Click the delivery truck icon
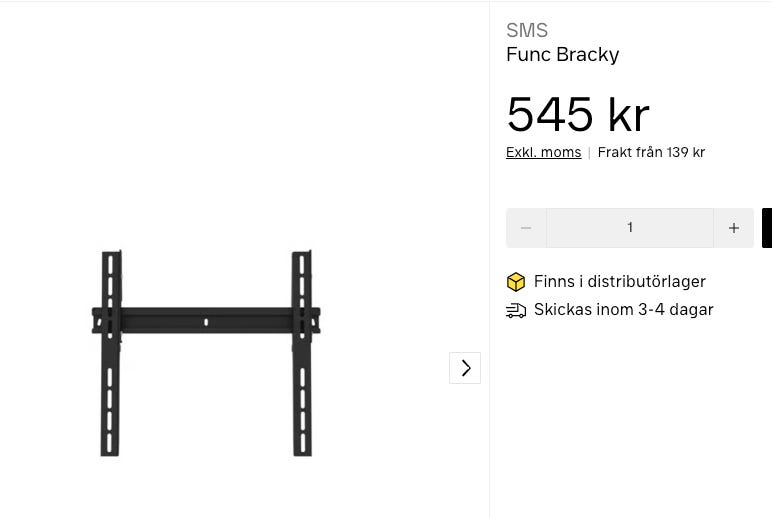 [x=516, y=311]
